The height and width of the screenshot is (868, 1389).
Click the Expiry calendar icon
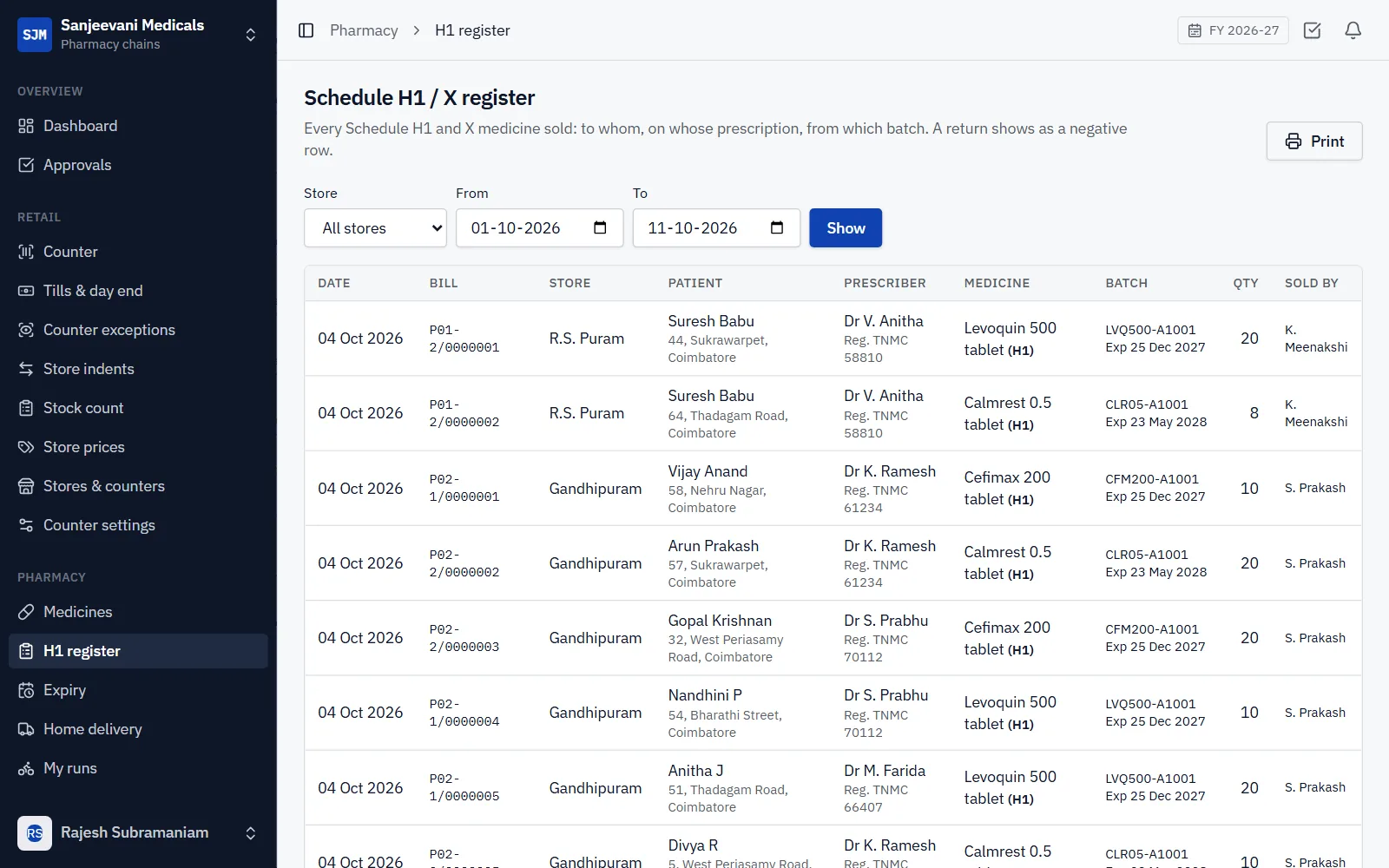click(x=26, y=690)
